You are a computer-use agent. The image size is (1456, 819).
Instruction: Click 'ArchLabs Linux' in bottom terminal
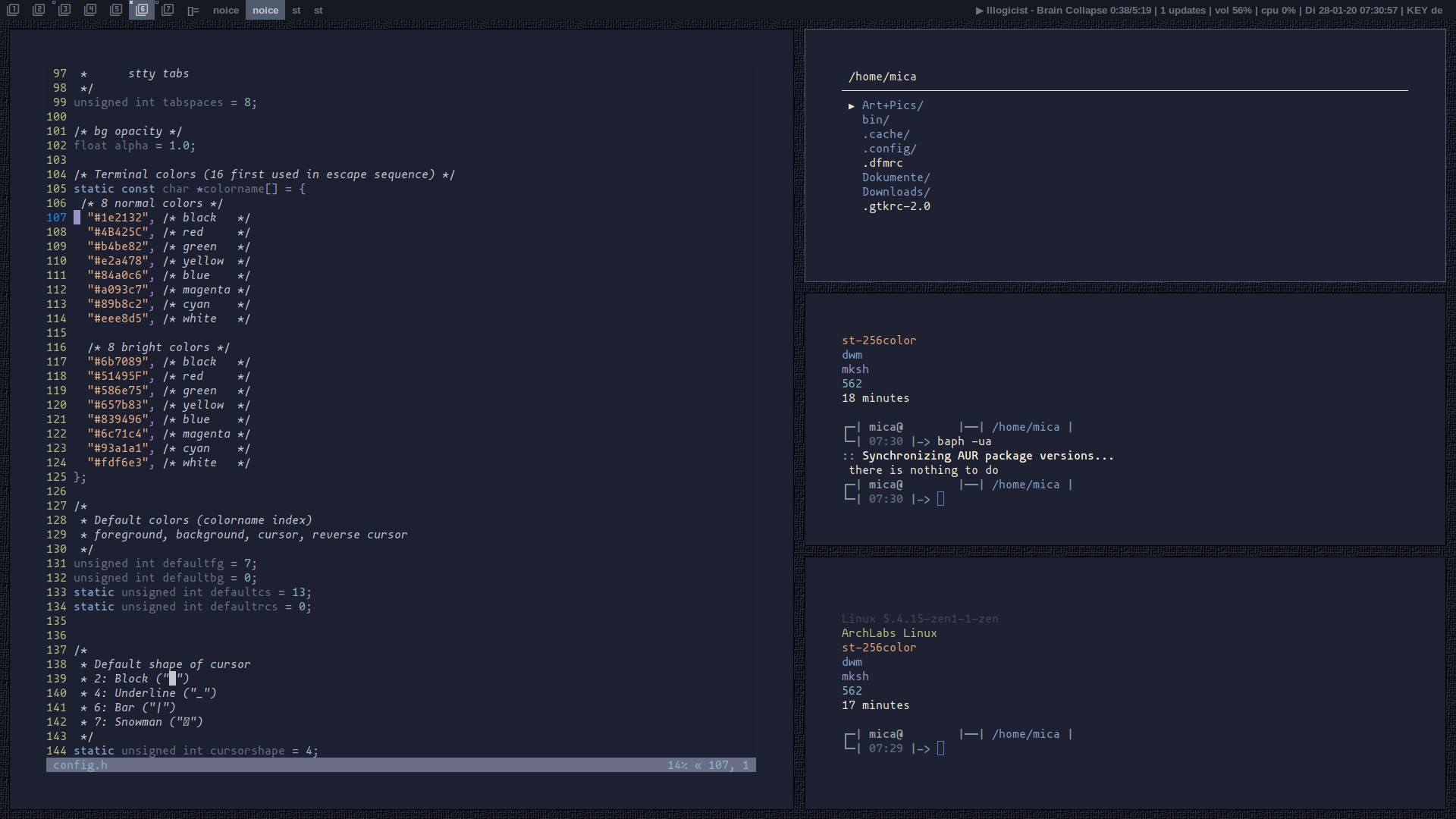coord(890,633)
